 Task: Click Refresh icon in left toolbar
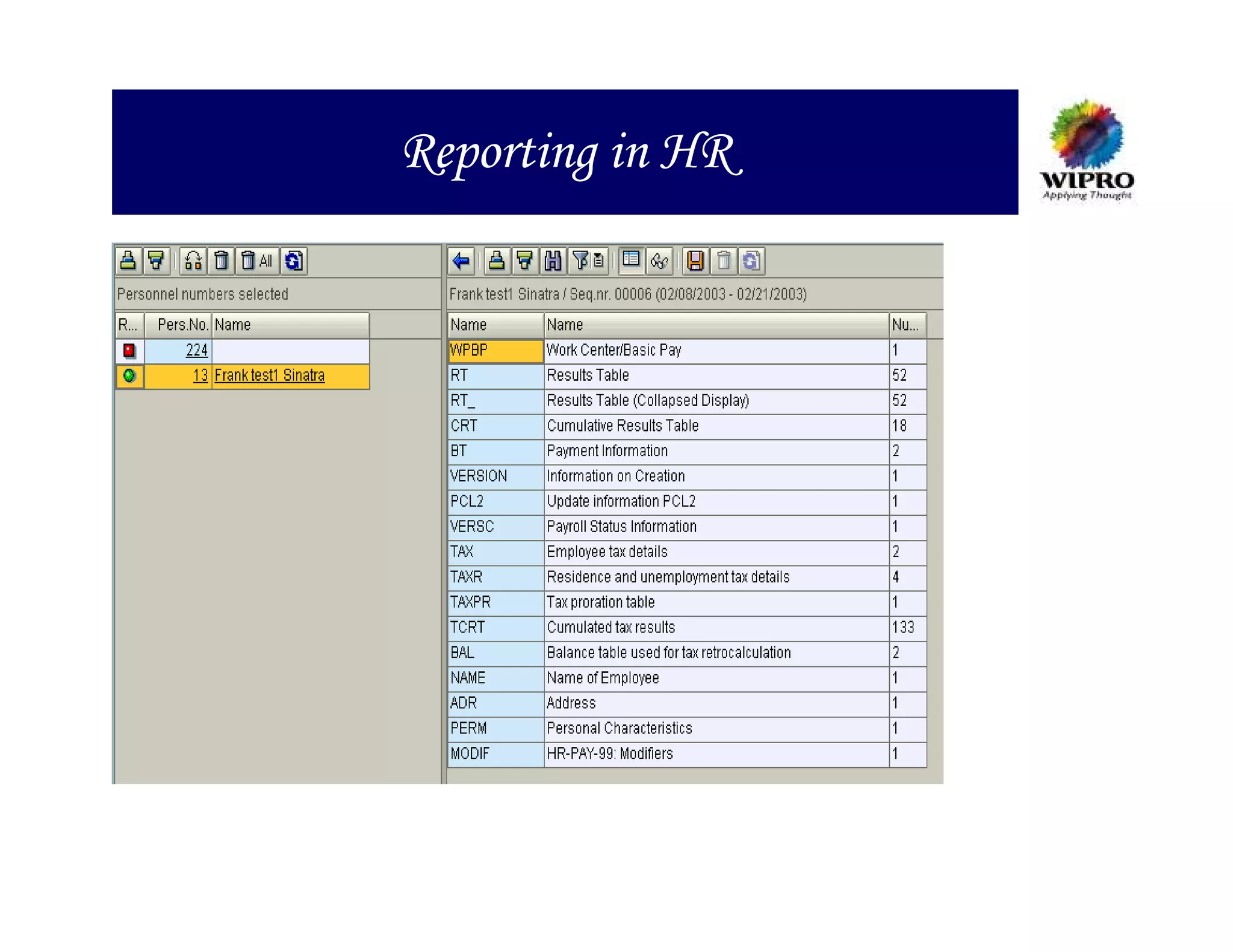[294, 261]
